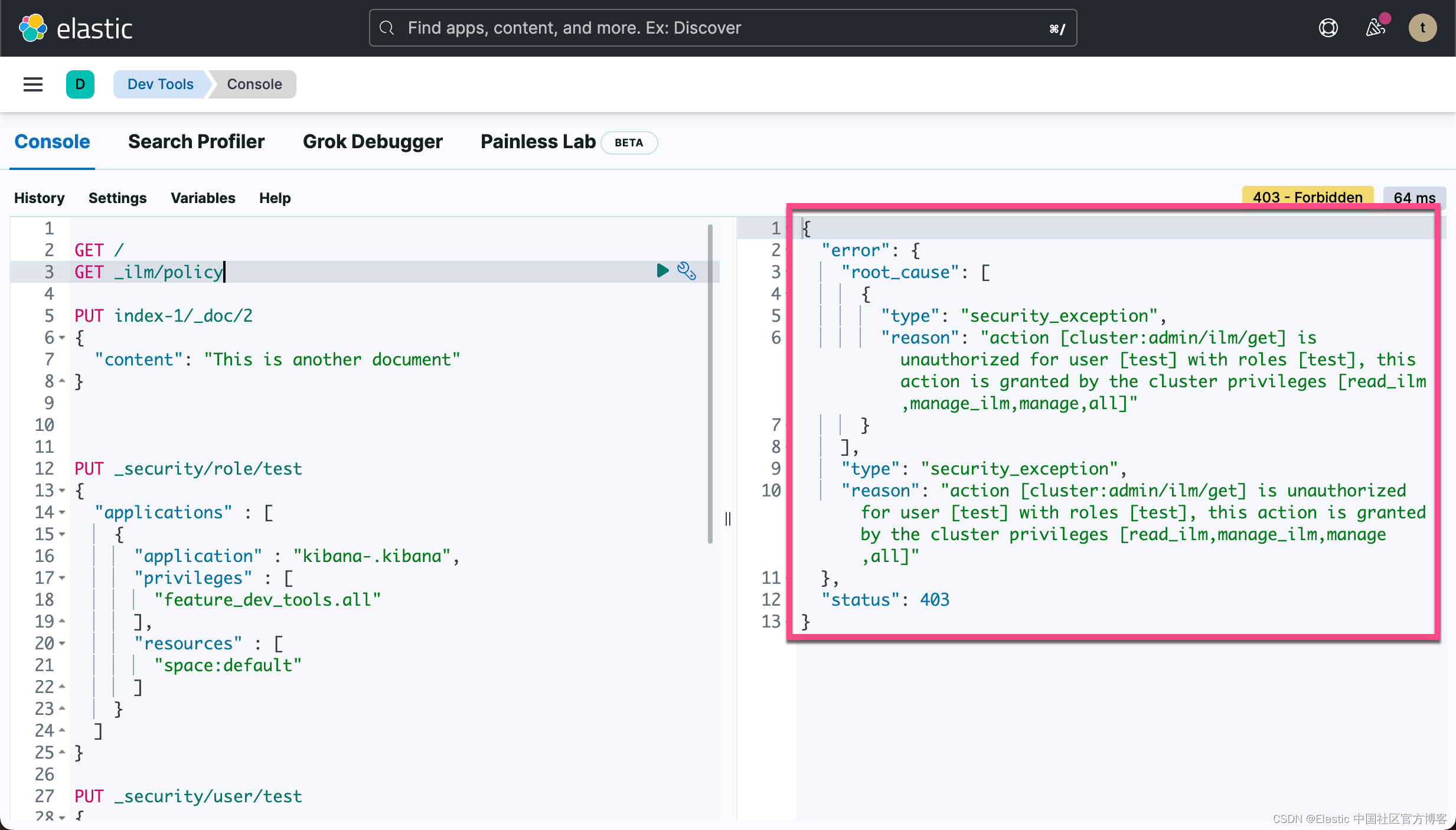
Task: Open the Grok Debugger tab
Action: tap(373, 142)
